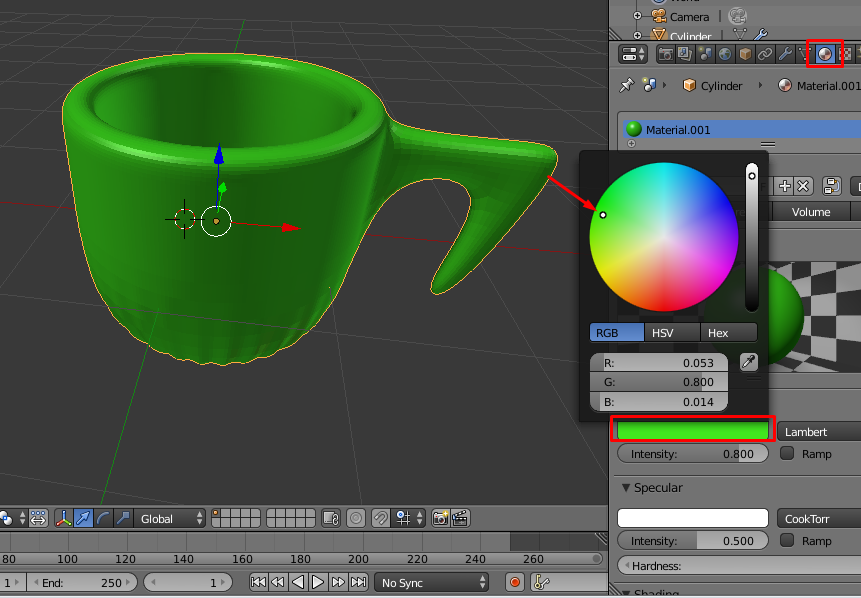This screenshot has height=598, width=861.
Task: Click the white Specular color swatch
Action: coord(692,518)
